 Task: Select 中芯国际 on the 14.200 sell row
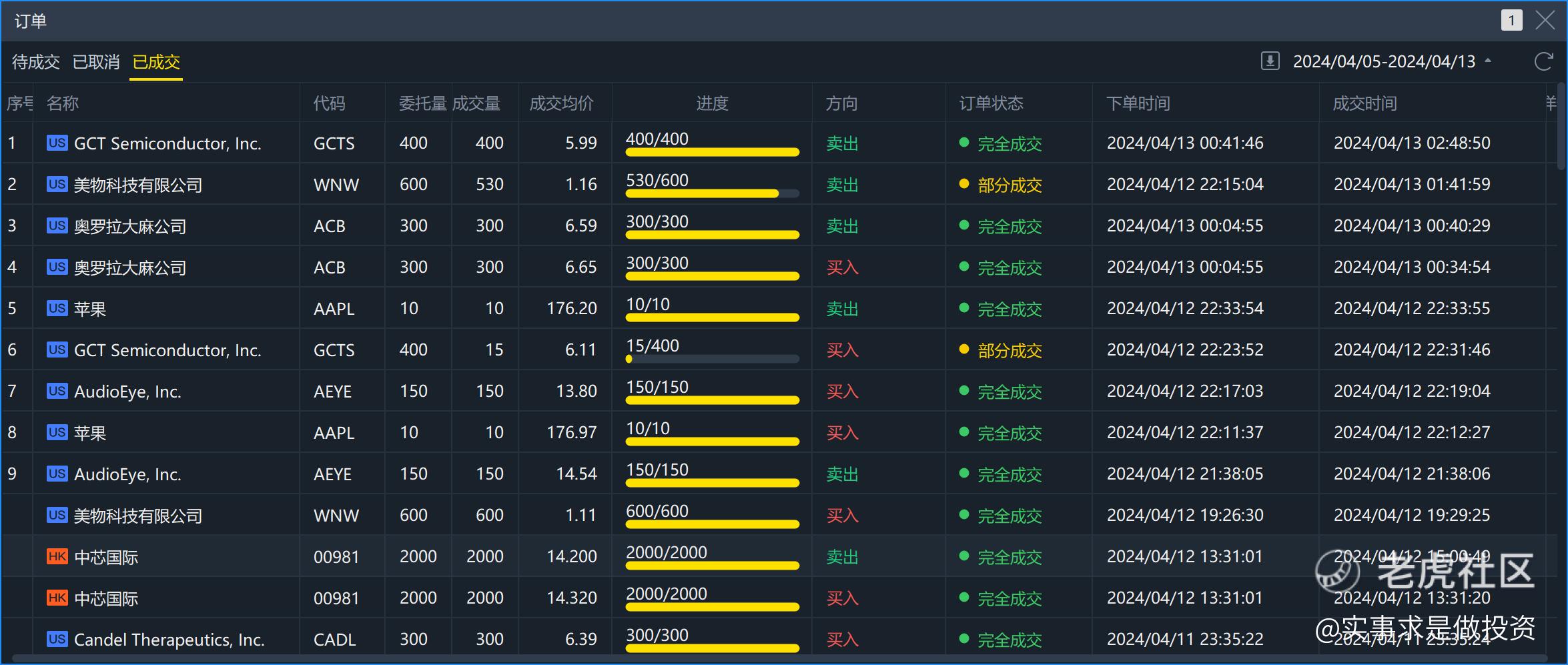106,557
